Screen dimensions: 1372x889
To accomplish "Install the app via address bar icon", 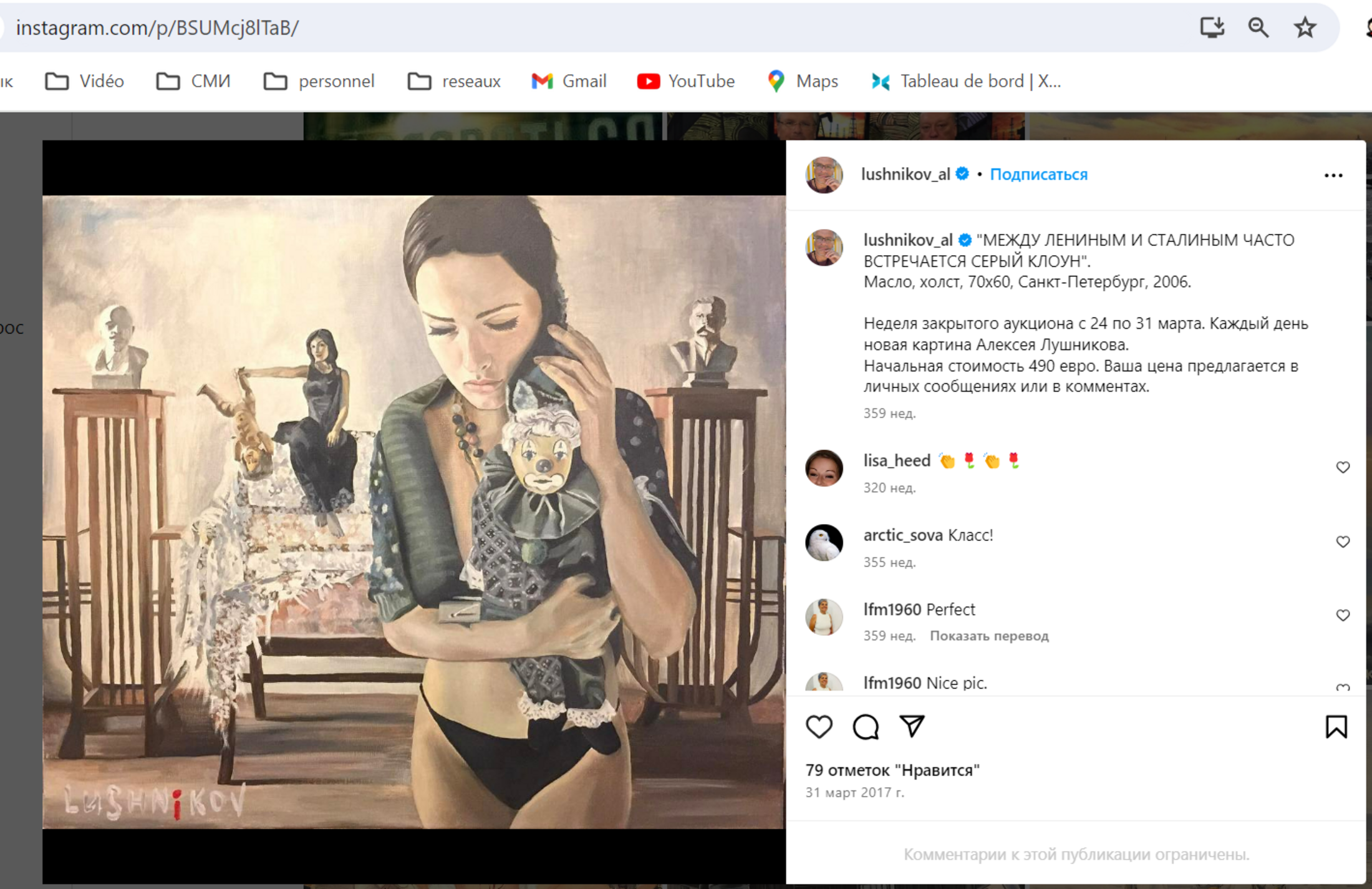I will pos(1212,28).
